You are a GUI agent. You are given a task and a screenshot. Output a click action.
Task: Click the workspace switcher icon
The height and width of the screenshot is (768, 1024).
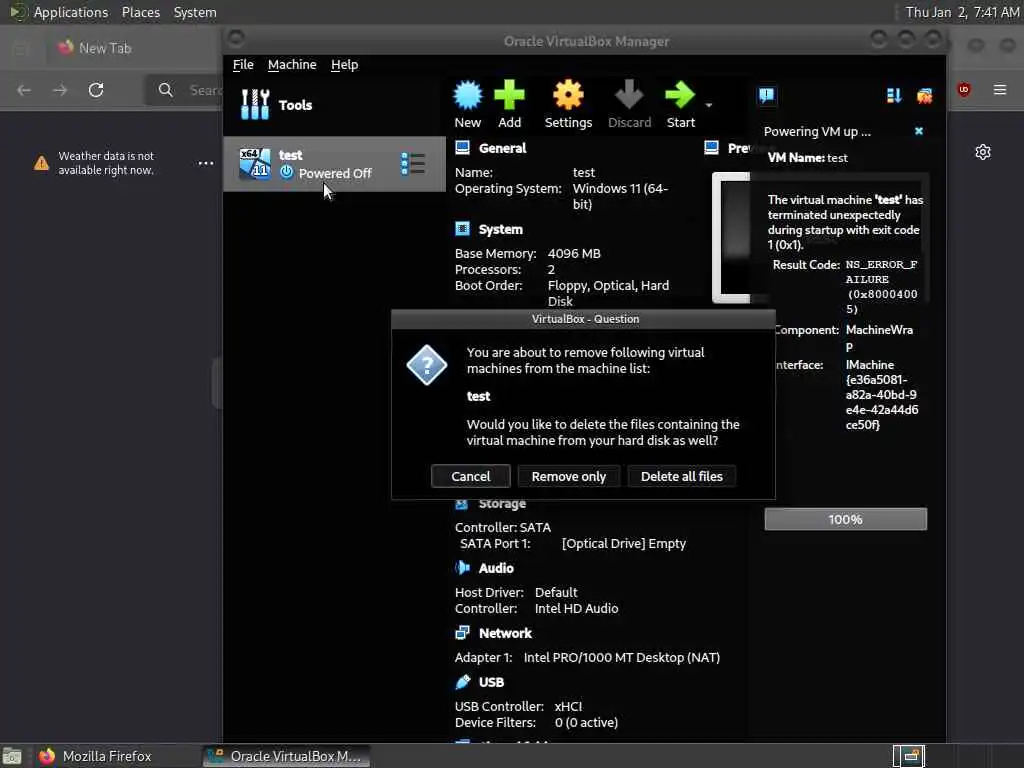coord(908,756)
